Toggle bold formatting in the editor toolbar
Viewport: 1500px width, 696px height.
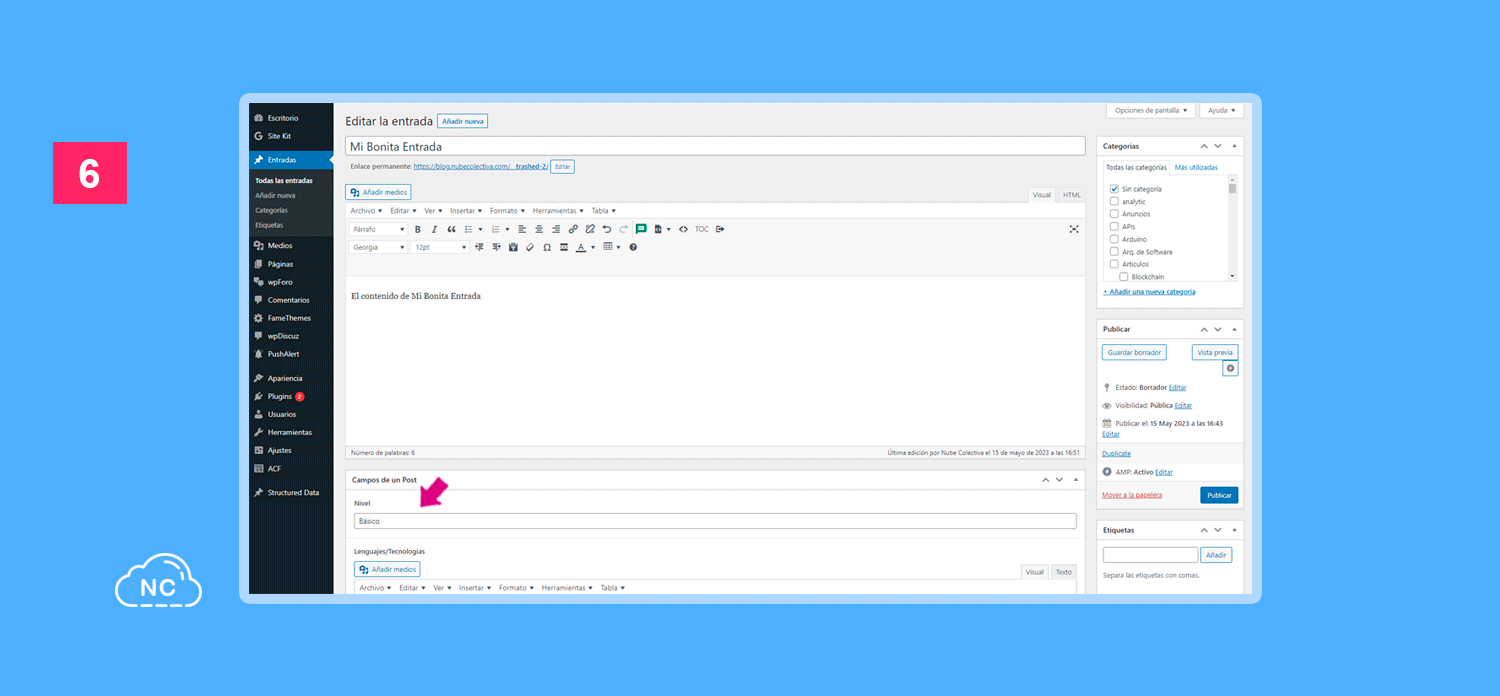[418, 229]
